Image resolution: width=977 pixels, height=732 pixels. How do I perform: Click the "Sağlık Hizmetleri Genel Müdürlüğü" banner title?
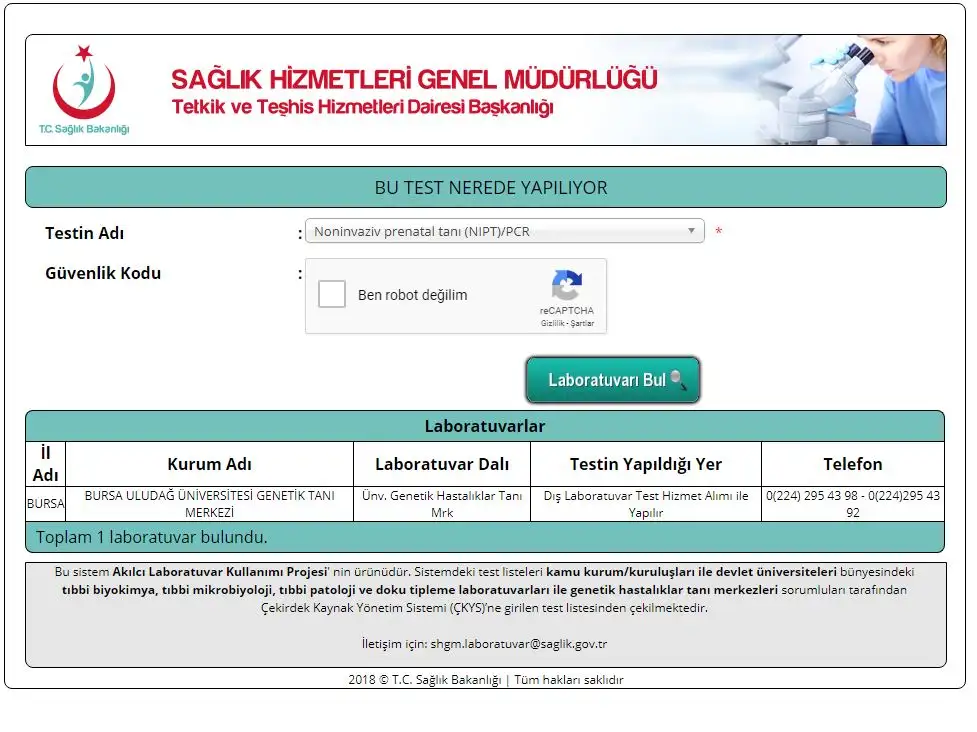414,79
